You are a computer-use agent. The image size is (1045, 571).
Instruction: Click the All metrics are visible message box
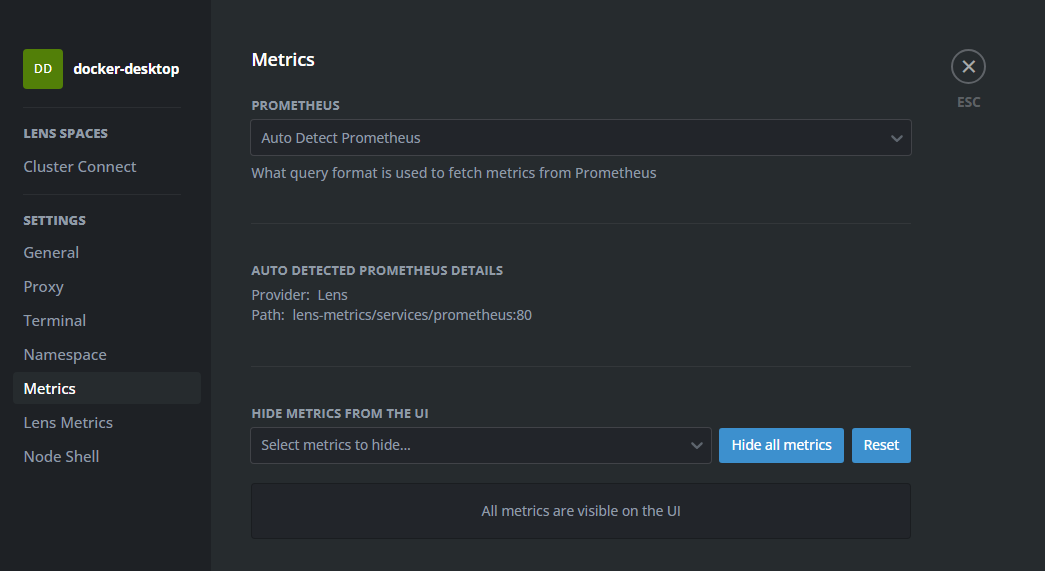(x=580, y=511)
